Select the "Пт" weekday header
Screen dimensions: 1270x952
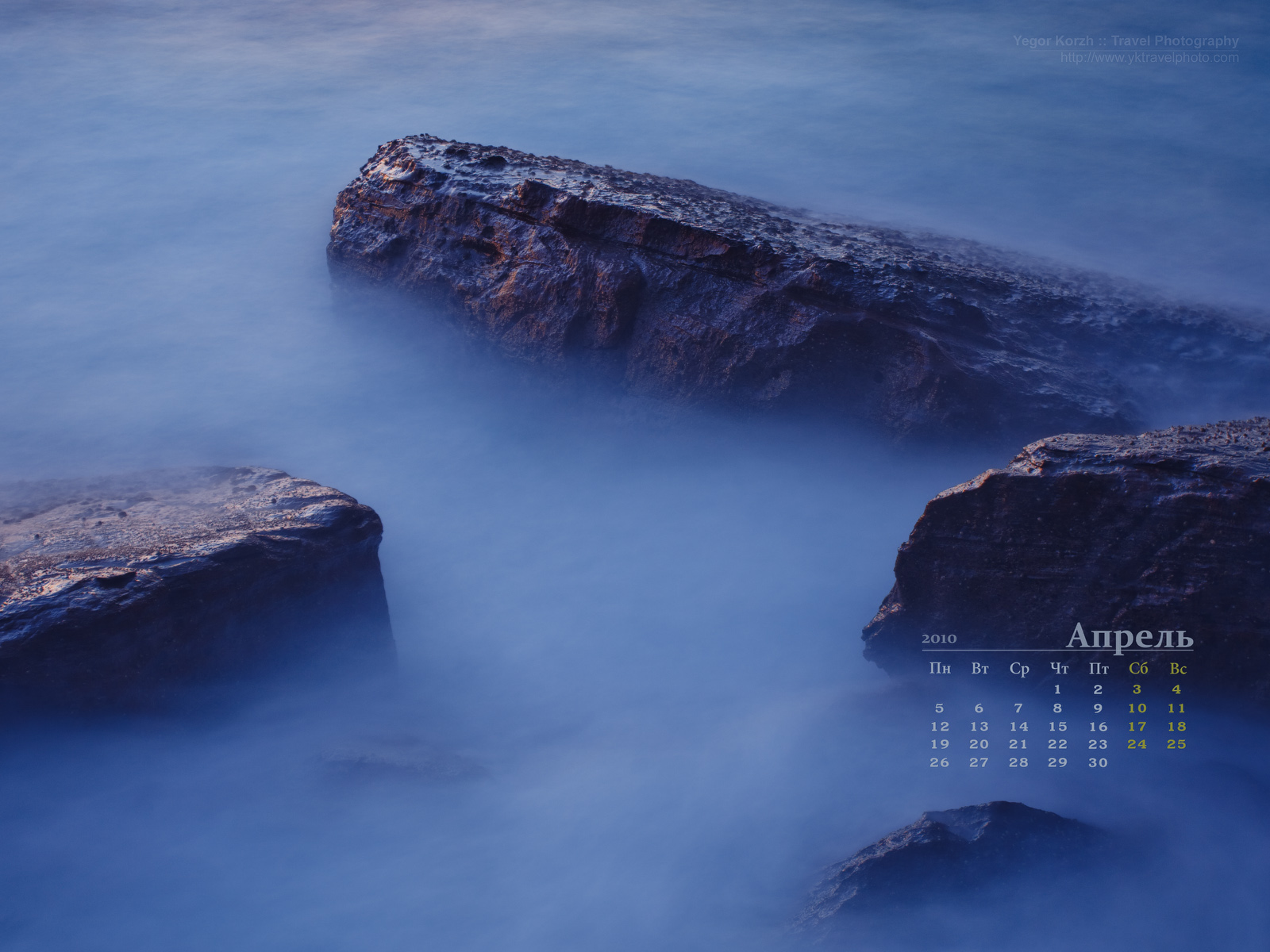click(1099, 669)
